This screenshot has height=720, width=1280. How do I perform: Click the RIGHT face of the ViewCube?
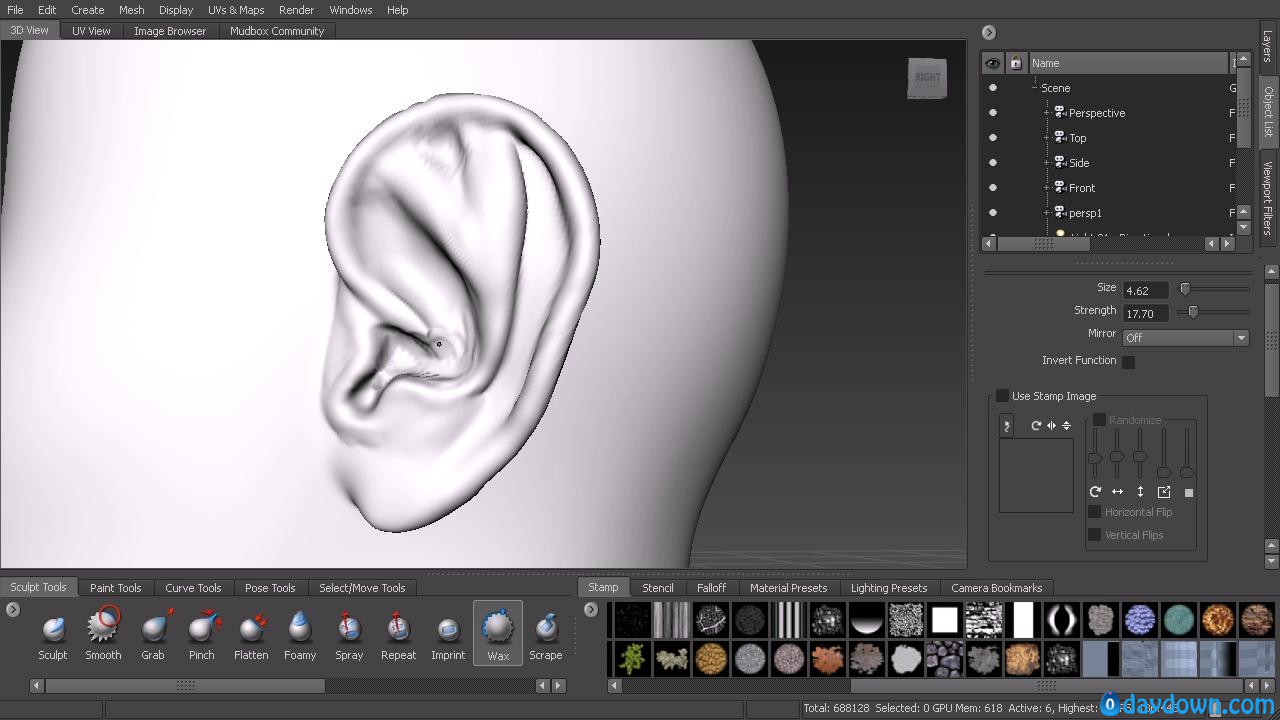pos(927,78)
